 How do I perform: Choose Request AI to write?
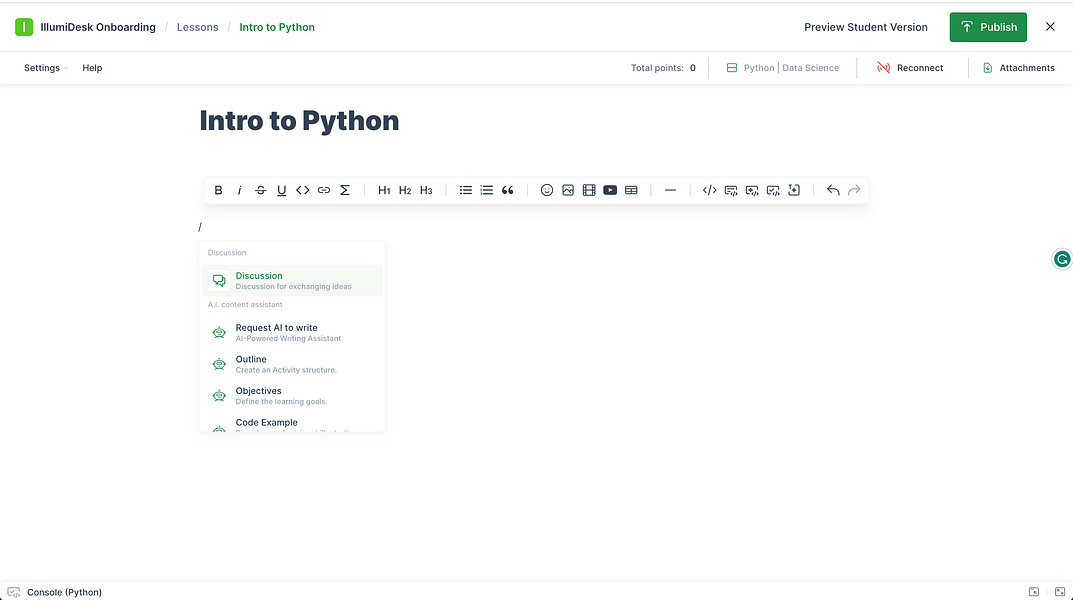tap(292, 332)
